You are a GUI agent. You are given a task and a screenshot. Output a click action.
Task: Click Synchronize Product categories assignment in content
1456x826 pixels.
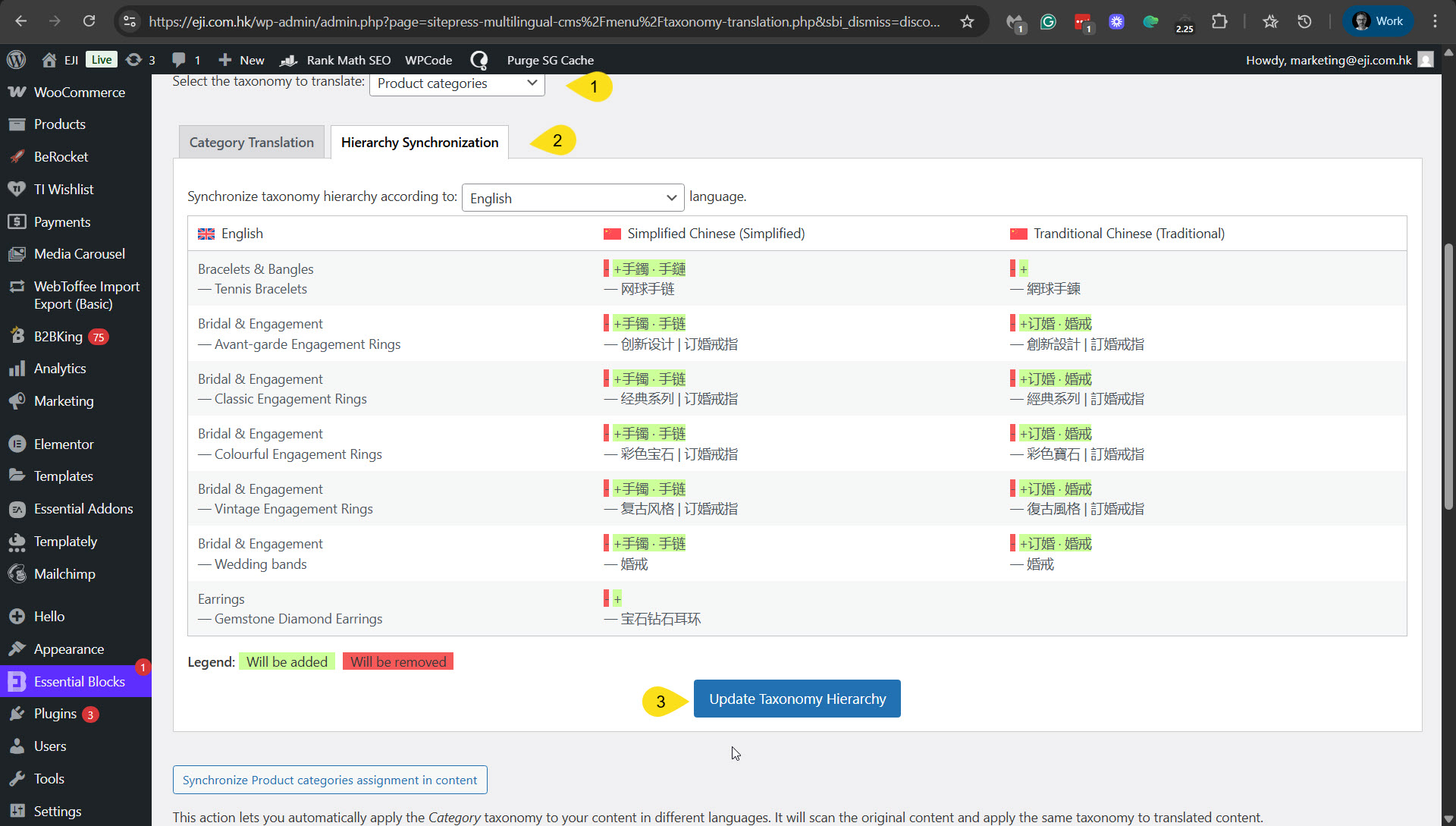(330, 780)
